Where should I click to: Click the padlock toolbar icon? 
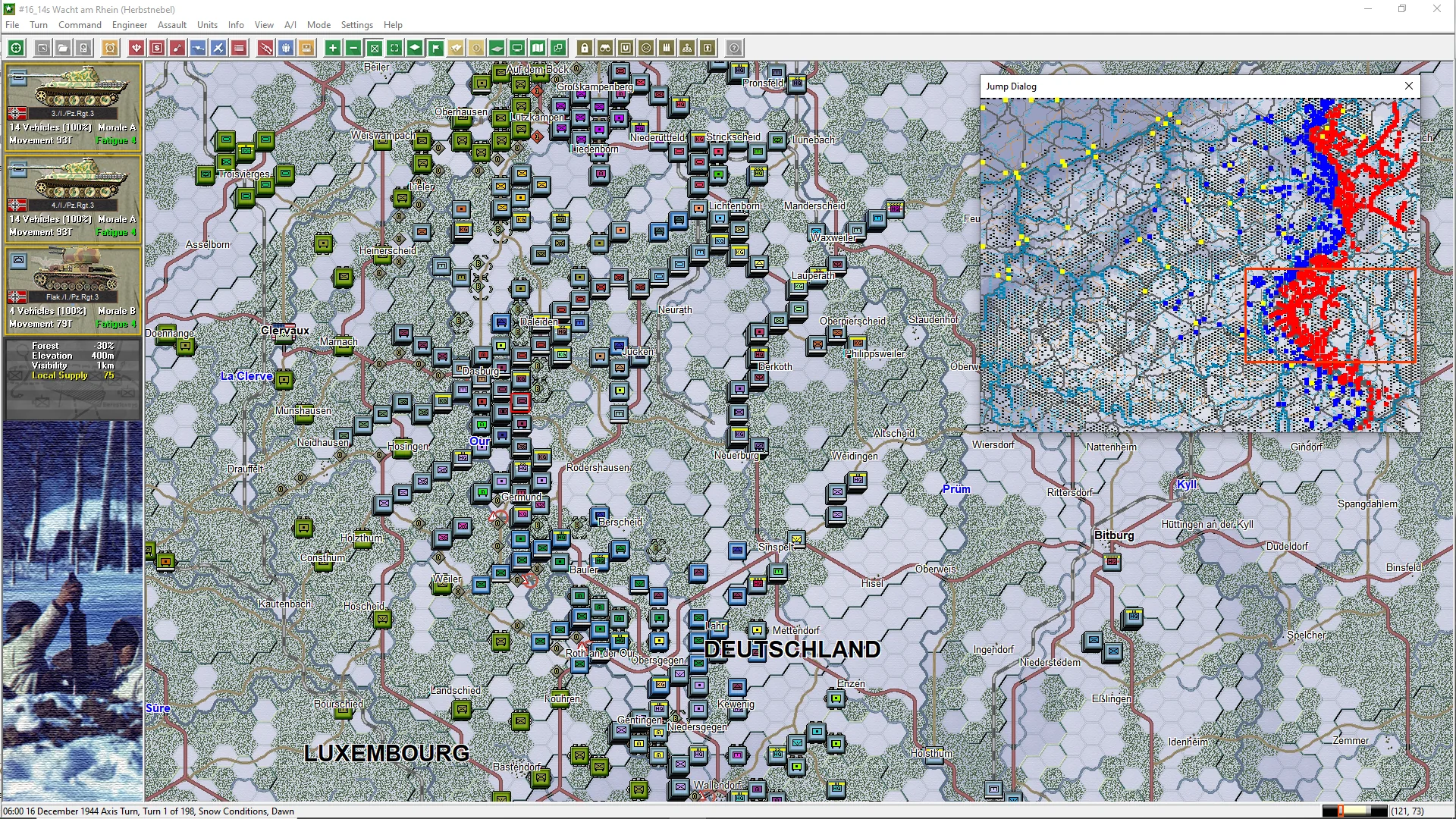584,48
